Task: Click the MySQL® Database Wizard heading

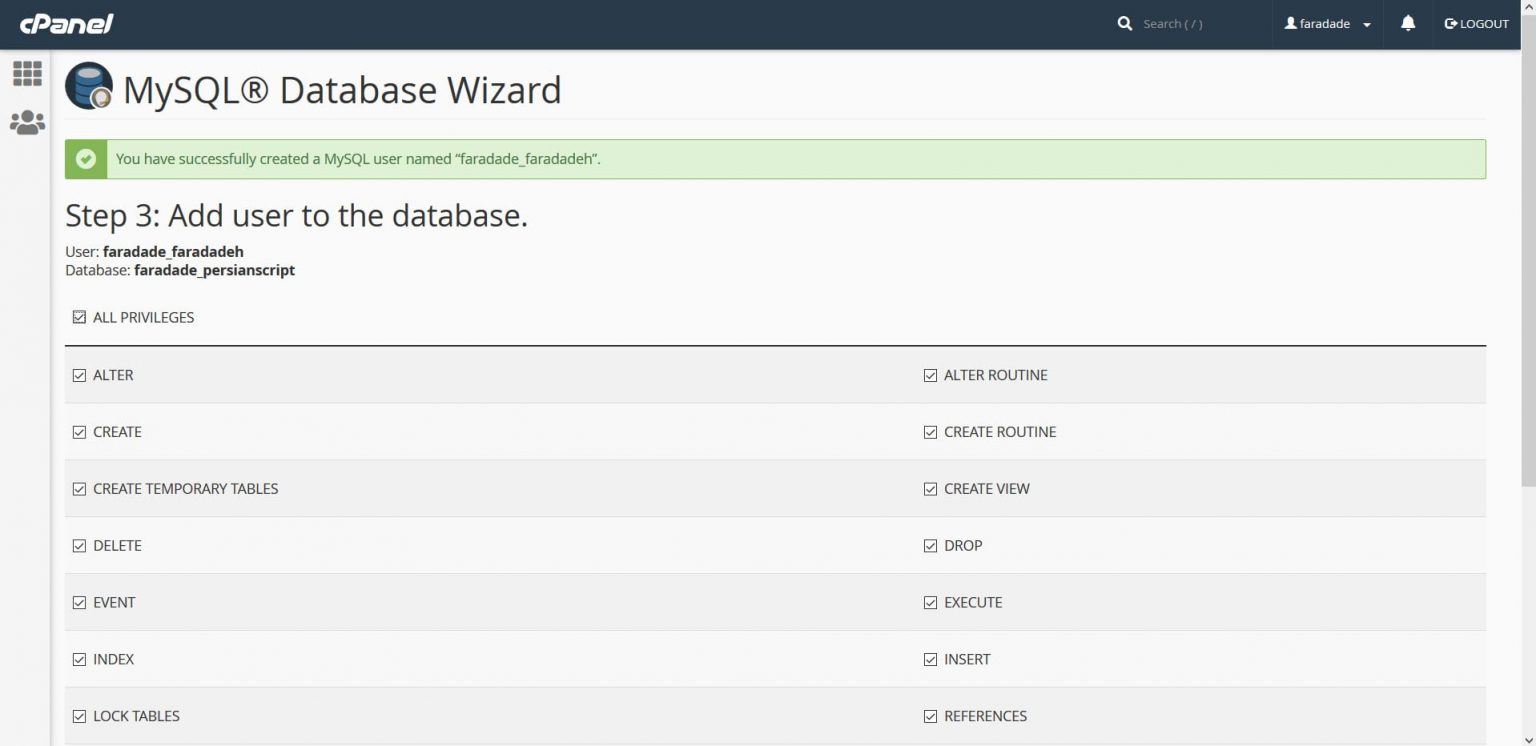Action: point(342,90)
